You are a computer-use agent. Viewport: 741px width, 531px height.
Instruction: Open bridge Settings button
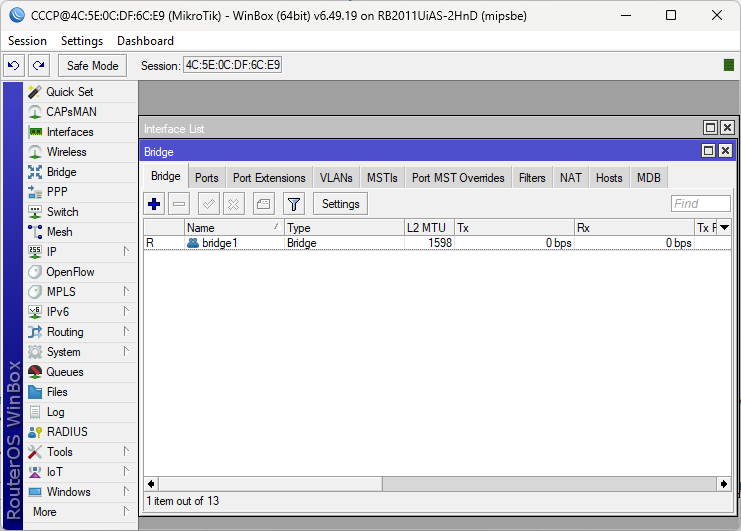coord(340,204)
